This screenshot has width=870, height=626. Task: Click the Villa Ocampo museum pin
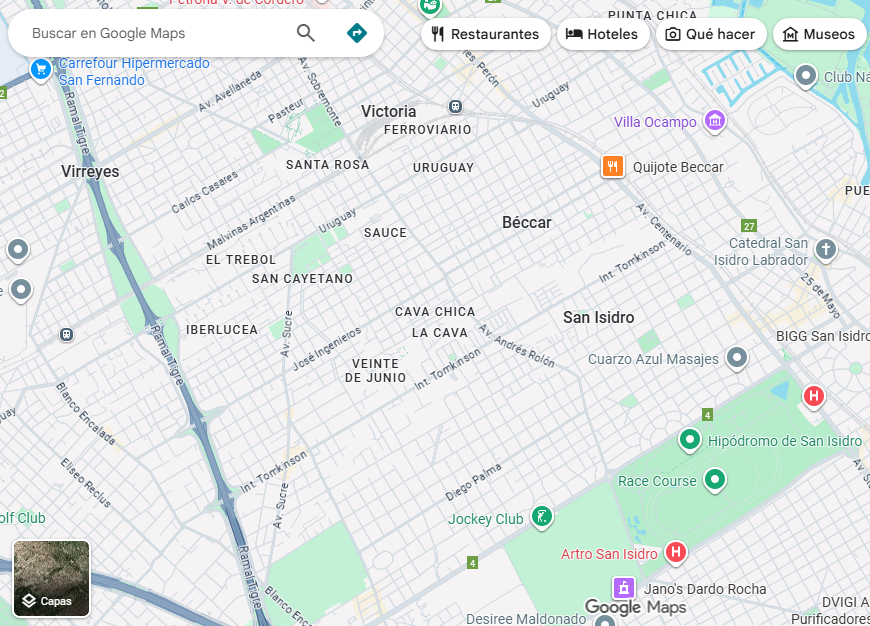(714, 122)
